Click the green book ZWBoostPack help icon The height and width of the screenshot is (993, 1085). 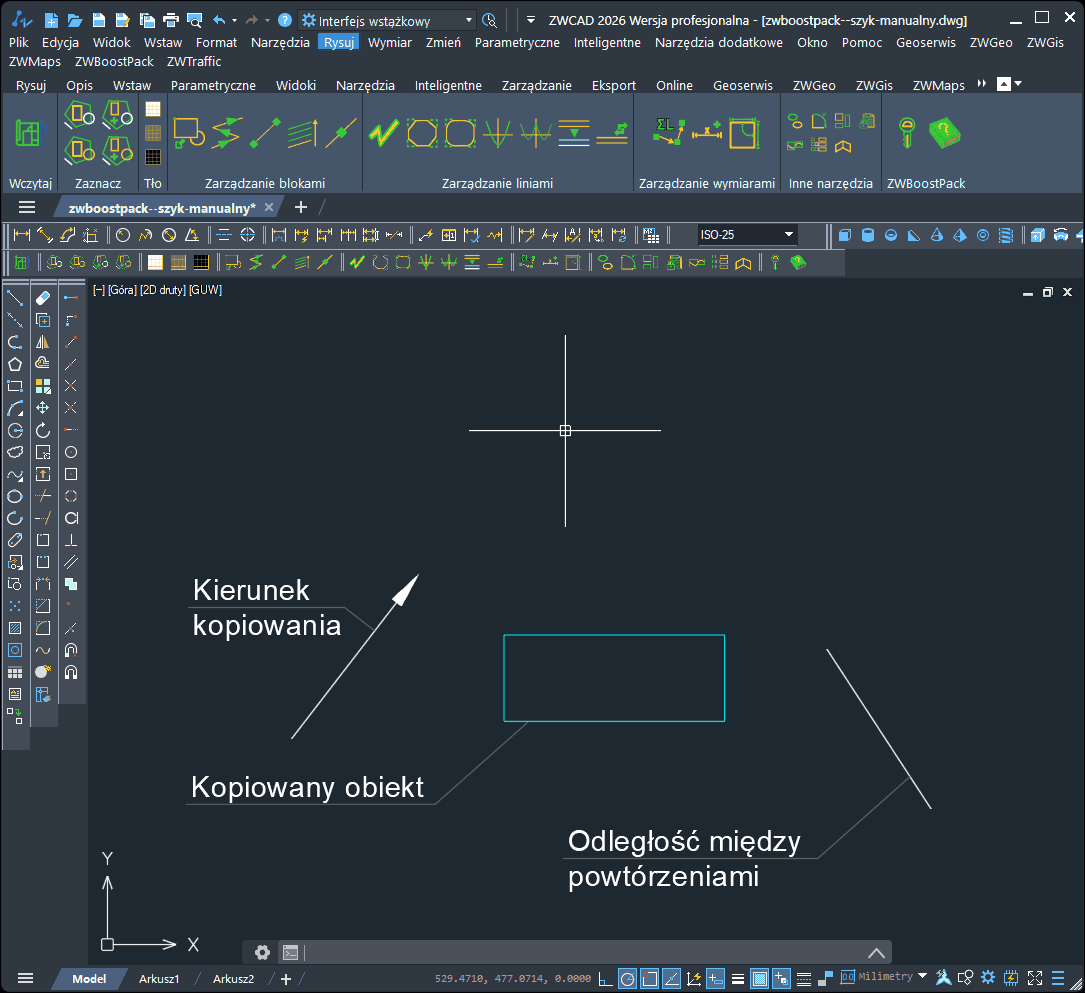click(x=943, y=133)
